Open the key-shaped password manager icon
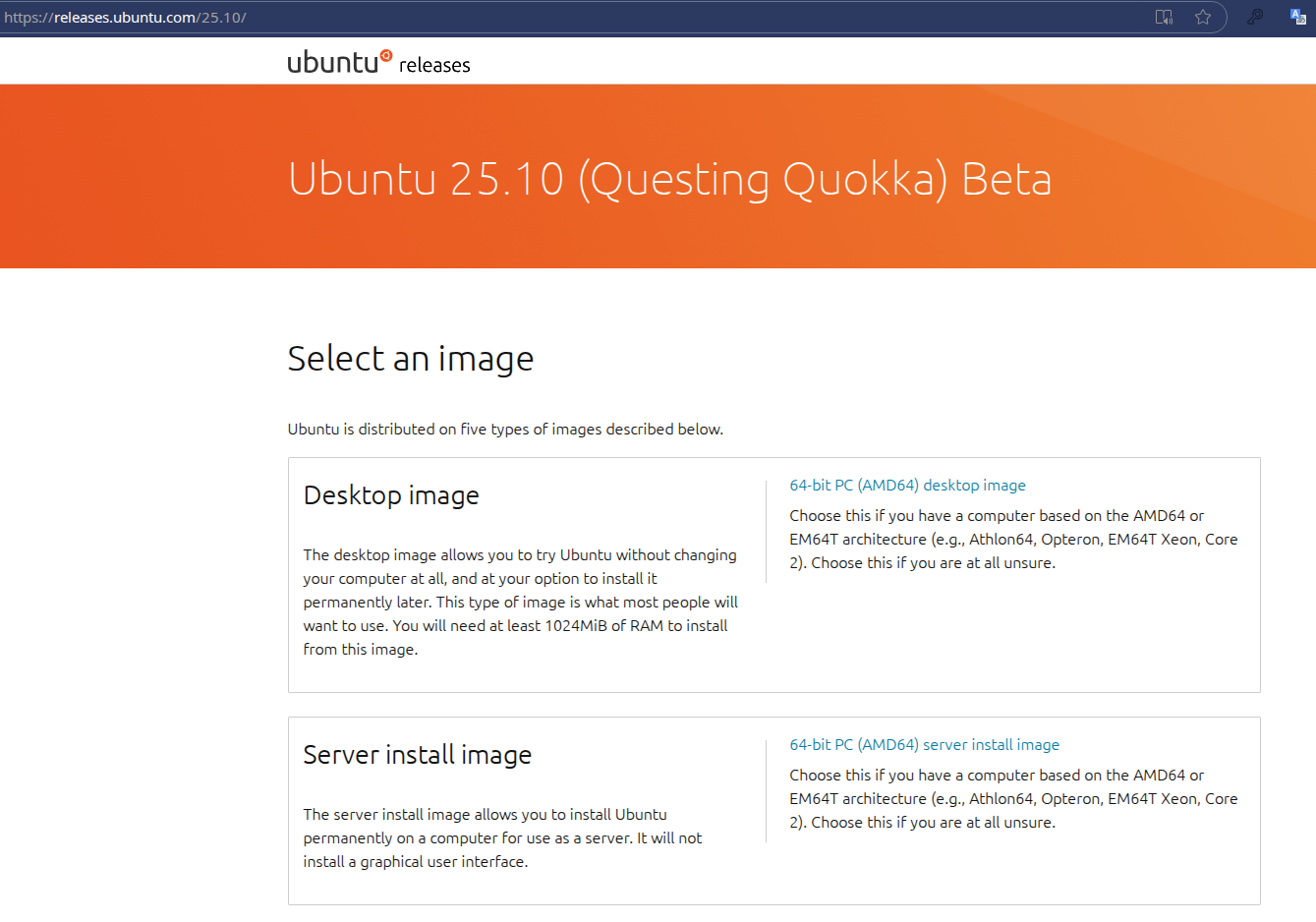1316x922 pixels. (x=1255, y=17)
